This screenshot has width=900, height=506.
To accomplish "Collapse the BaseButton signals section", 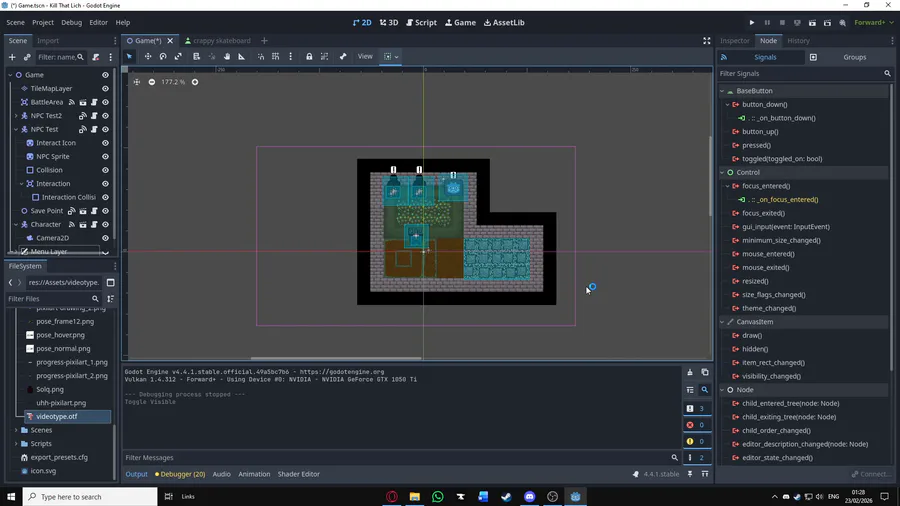I will pos(722,91).
